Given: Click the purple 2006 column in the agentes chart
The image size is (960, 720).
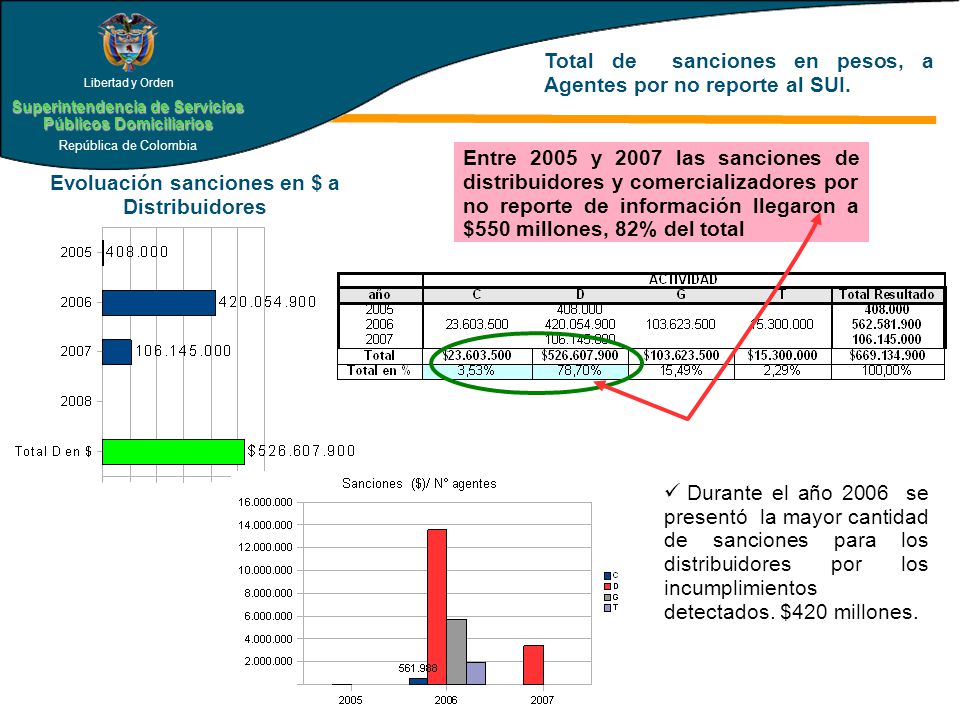Looking at the screenshot, I should point(476,673).
